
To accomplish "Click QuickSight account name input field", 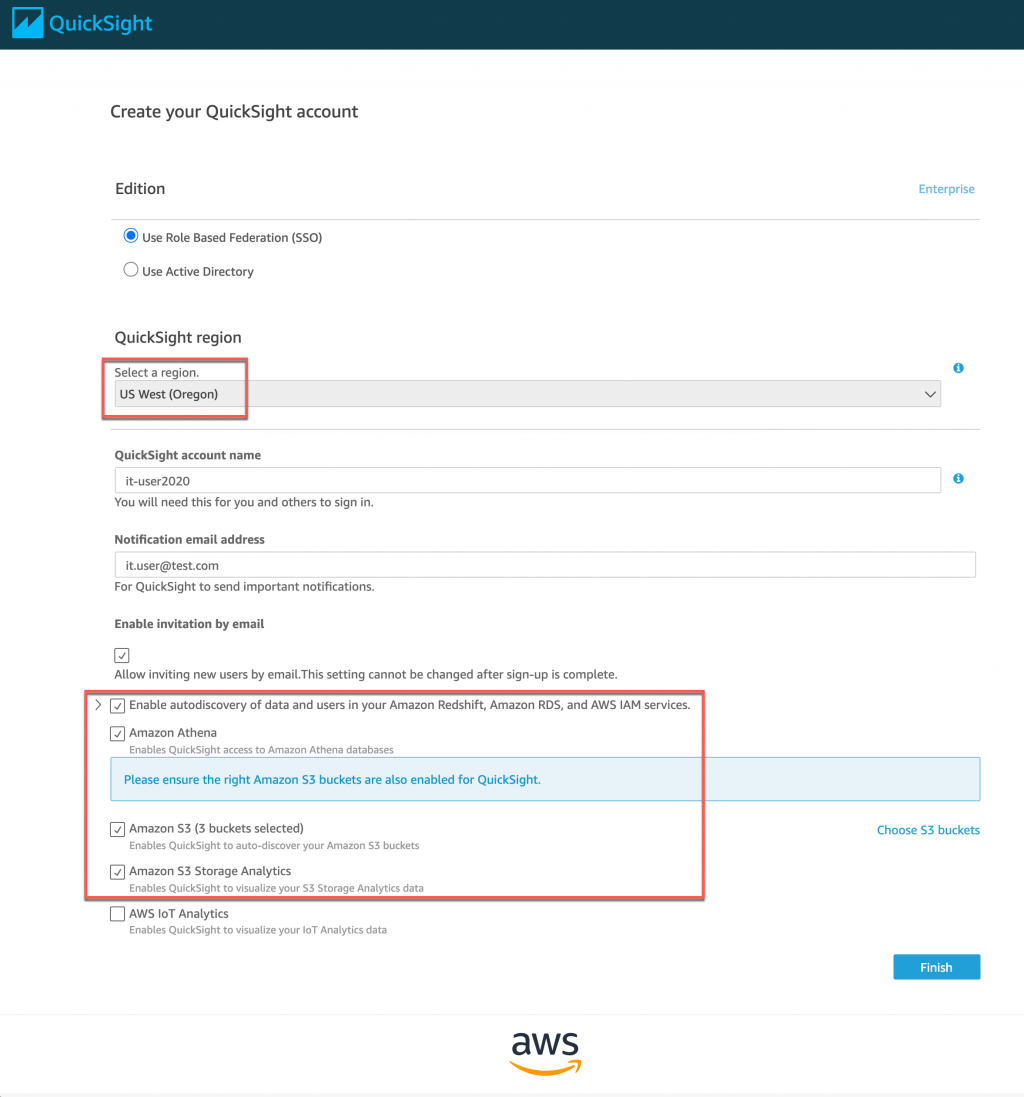I will point(527,481).
